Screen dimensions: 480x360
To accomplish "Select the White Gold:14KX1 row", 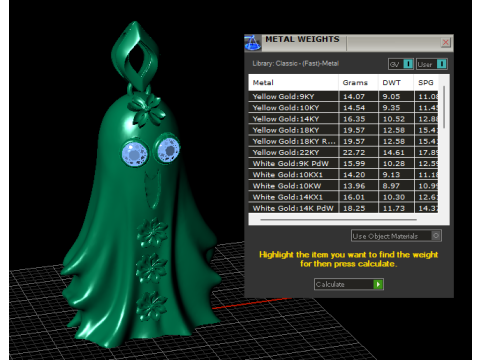I will tap(343, 197).
